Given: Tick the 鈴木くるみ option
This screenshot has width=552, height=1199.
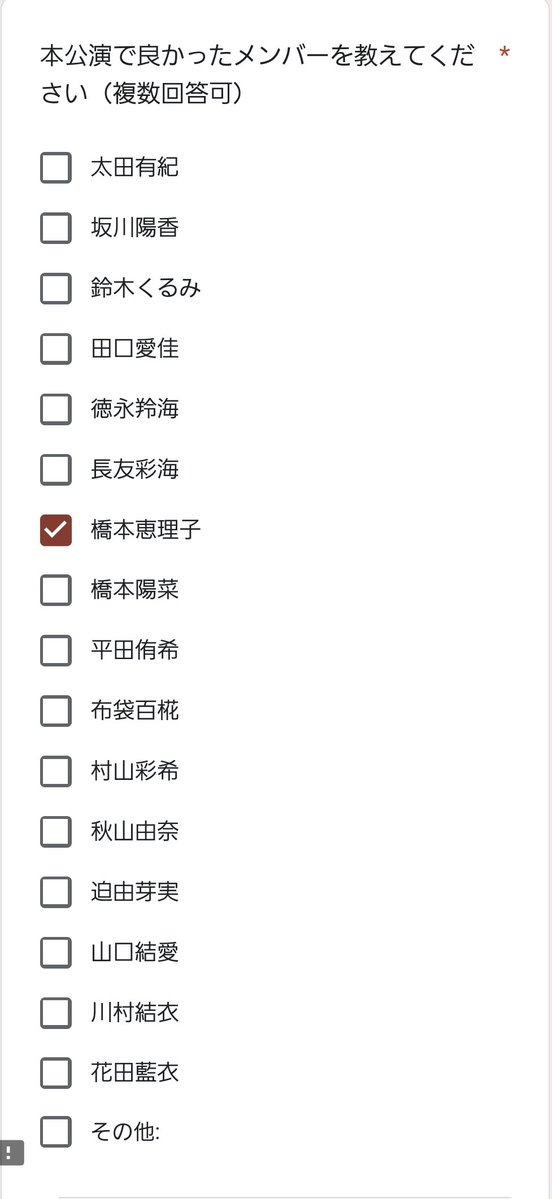Looking at the screenshot, I should (x=56, y=288).
